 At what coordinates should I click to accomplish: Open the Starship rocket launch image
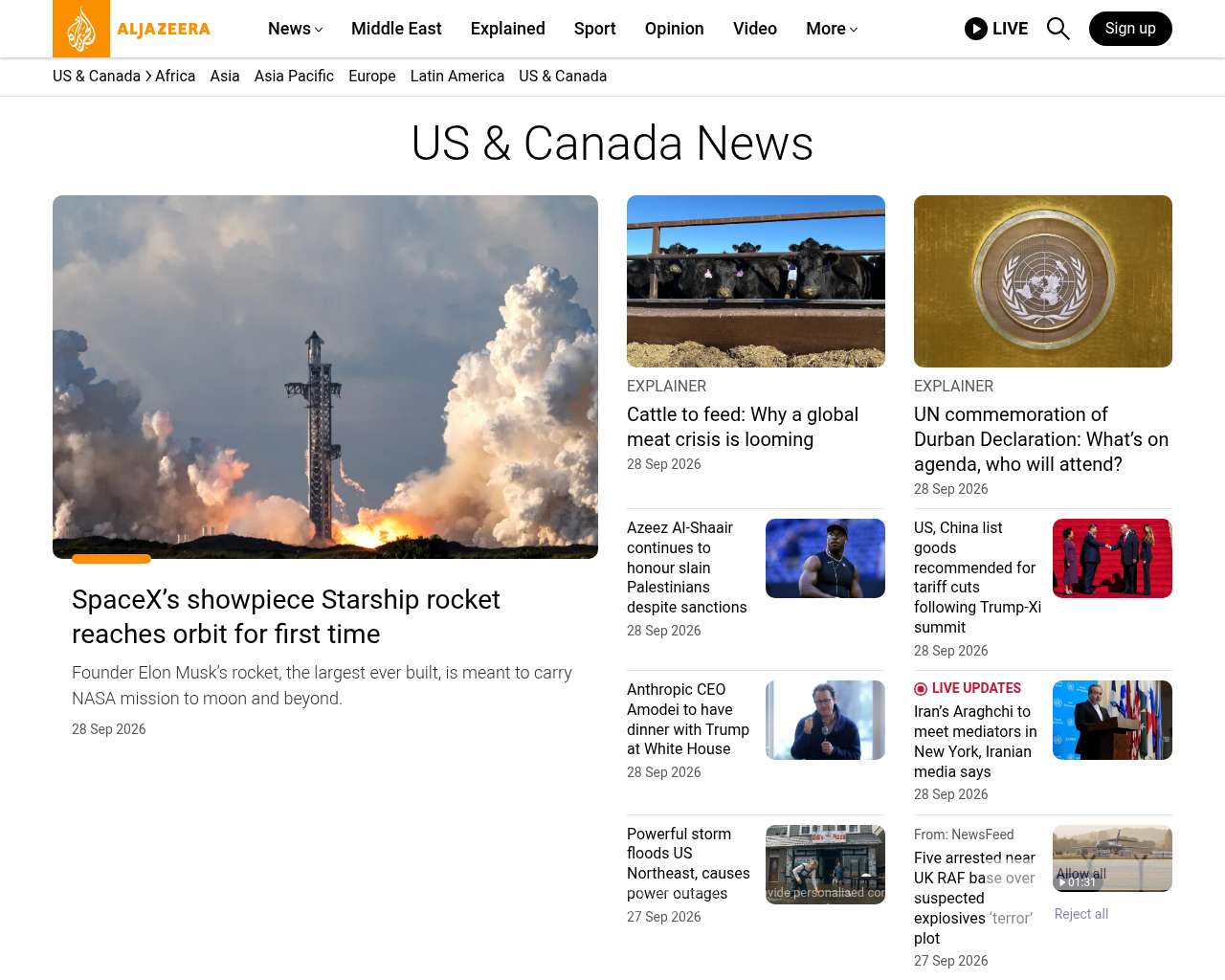tap(325, 377)
